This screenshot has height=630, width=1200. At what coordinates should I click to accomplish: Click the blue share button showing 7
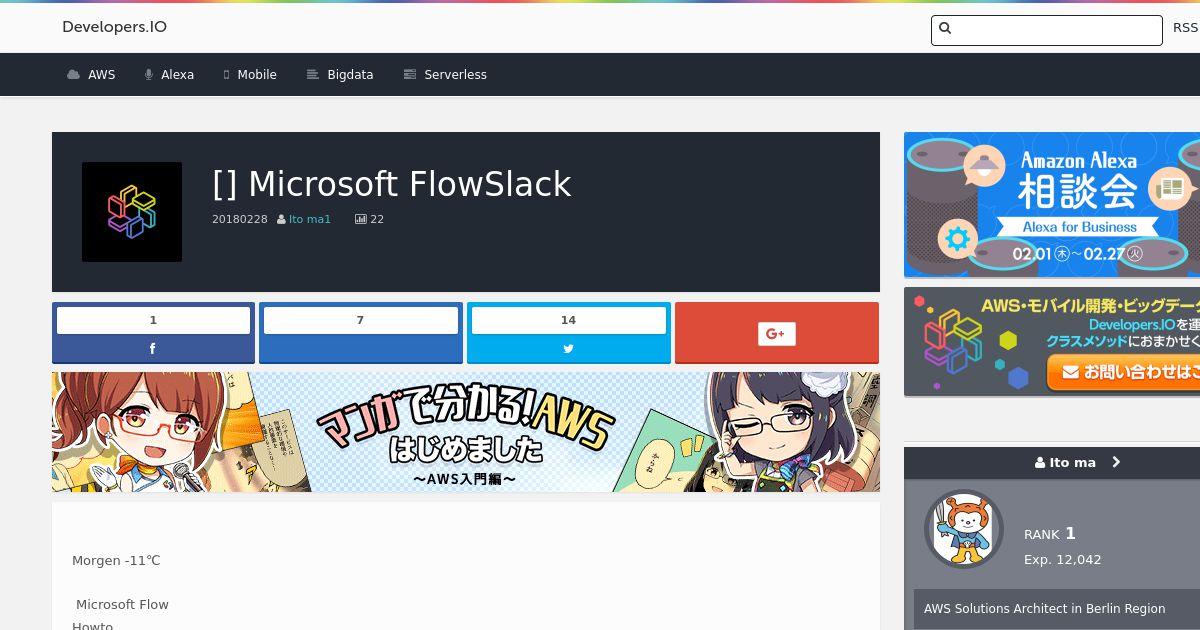(x=360, y=333)
